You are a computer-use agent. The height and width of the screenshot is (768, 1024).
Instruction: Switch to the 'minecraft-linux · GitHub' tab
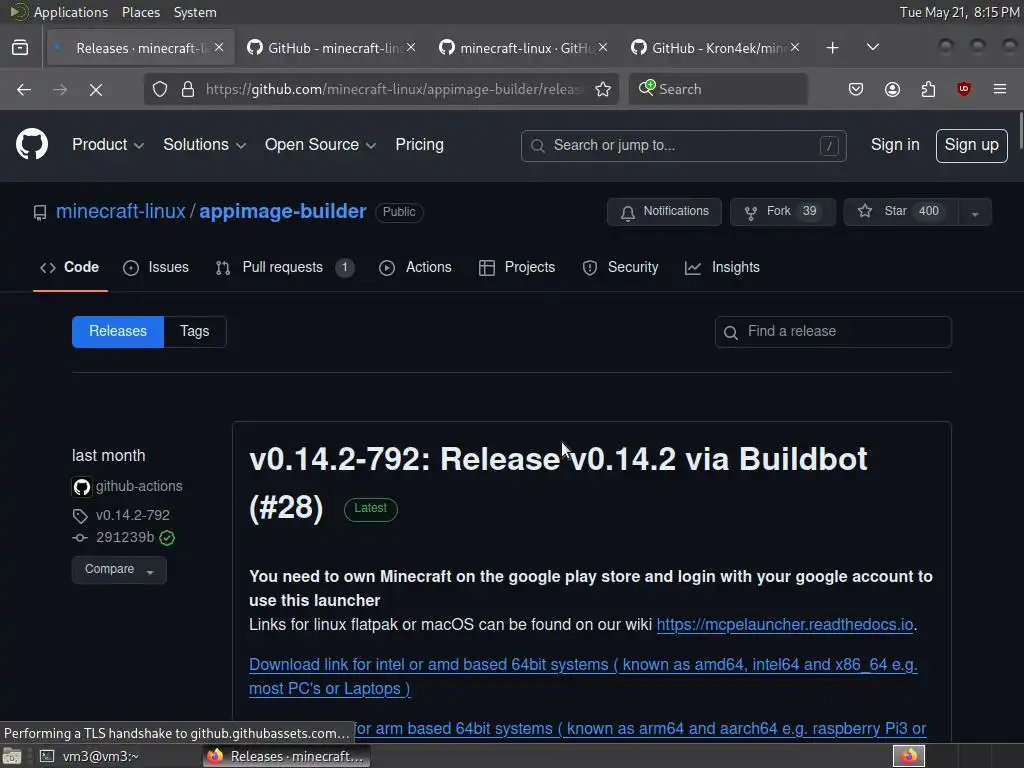click(x=523, y=48)
